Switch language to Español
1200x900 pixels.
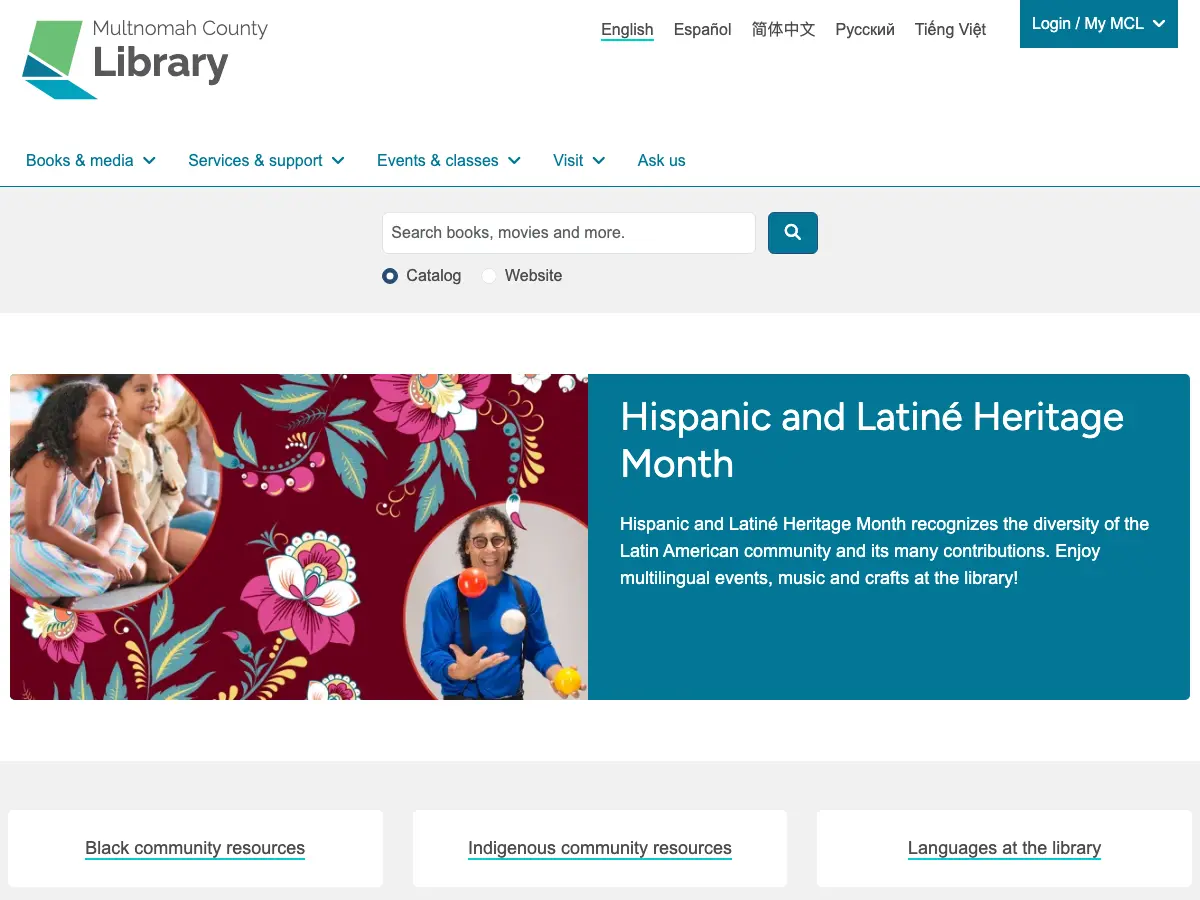(703, 30)
